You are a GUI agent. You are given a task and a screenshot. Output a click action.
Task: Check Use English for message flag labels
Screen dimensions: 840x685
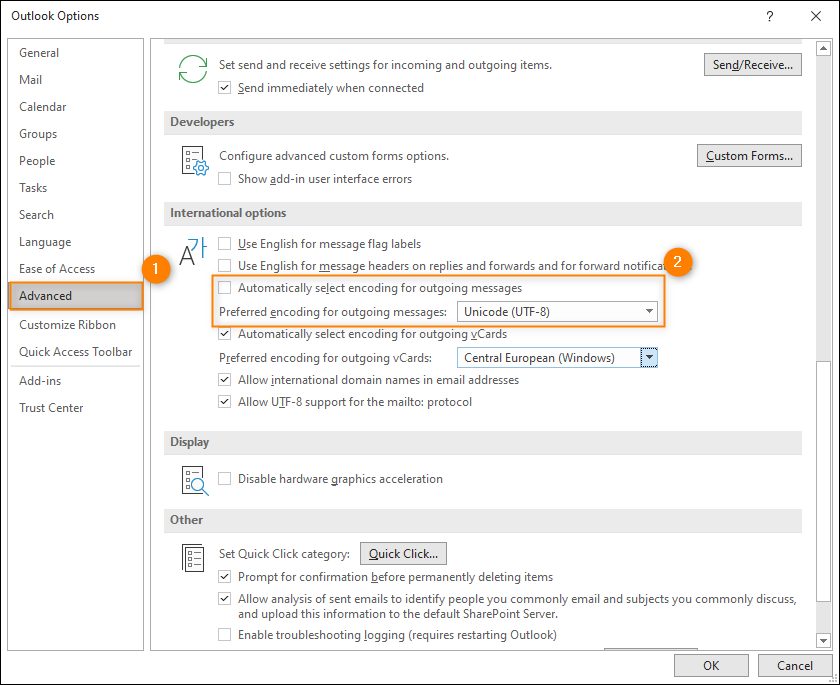[224, 244]
